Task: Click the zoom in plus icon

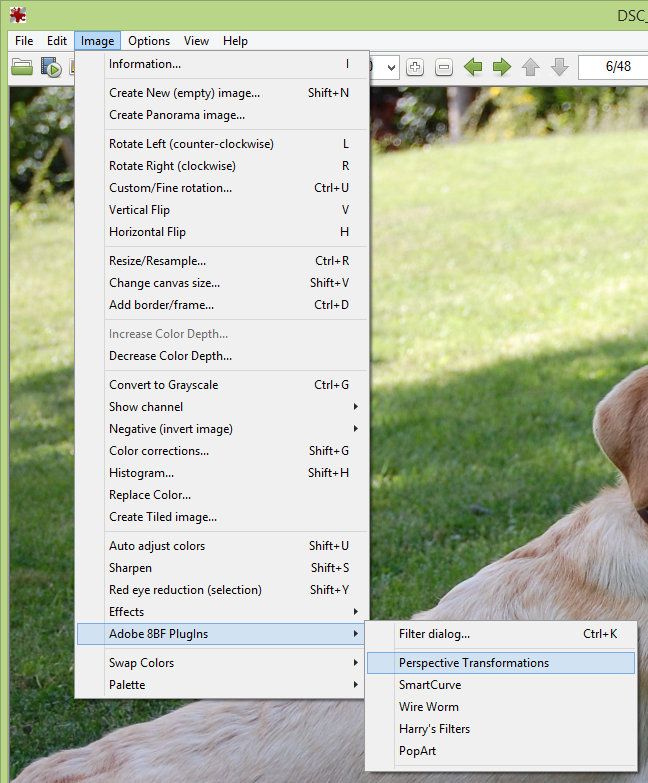Action: click(415, 68)
